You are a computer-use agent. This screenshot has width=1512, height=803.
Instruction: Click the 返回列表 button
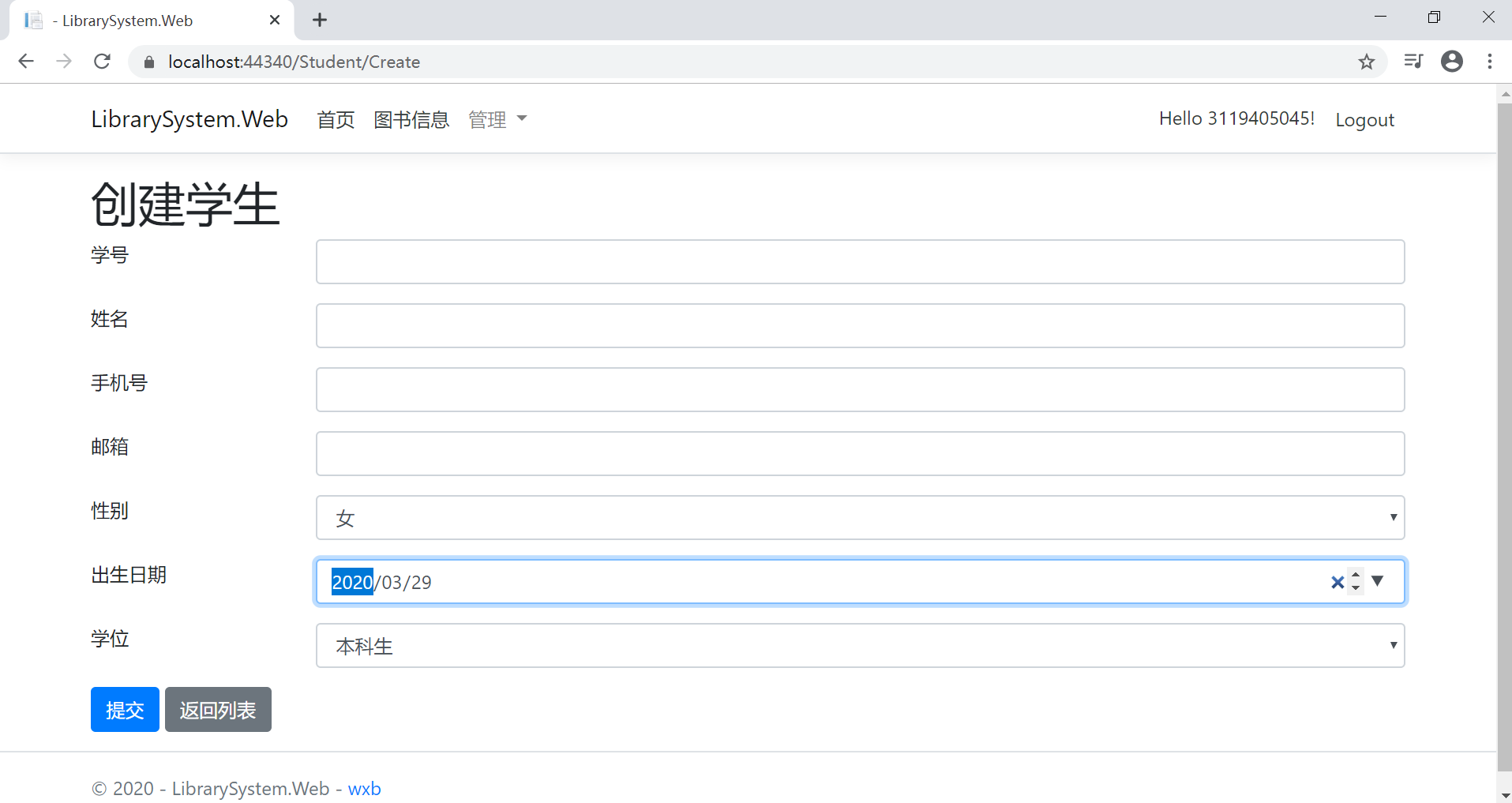218,709
